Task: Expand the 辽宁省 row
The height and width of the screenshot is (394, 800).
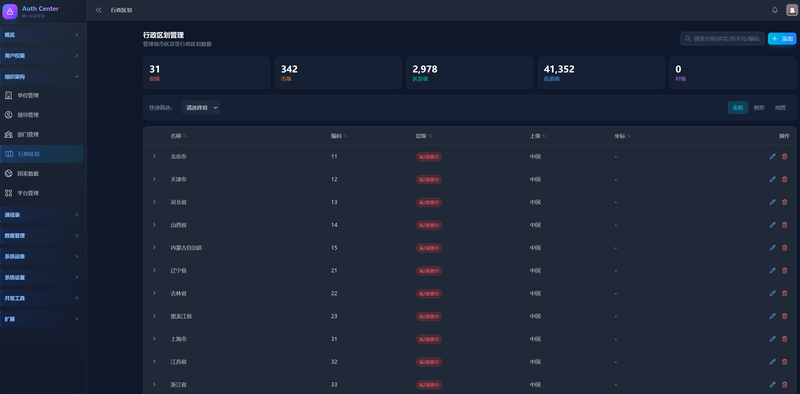Action: pos(154,270)
